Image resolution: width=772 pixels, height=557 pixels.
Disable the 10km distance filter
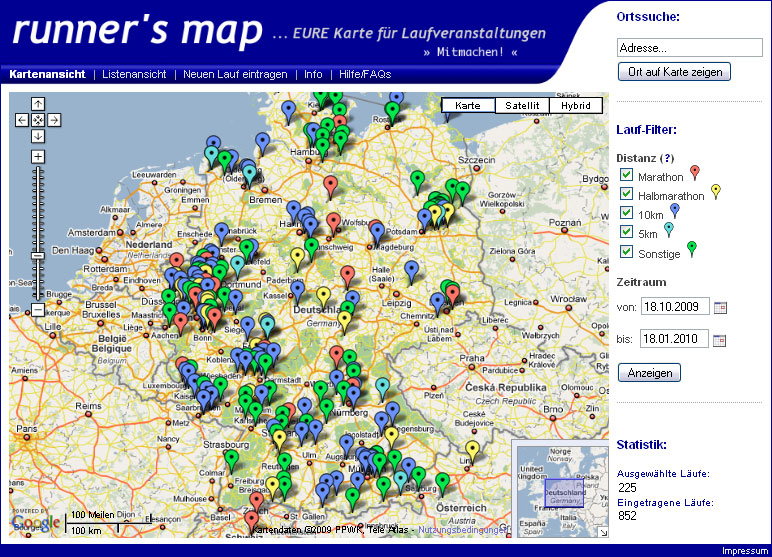pyautogui.click(x=627, y=213)
